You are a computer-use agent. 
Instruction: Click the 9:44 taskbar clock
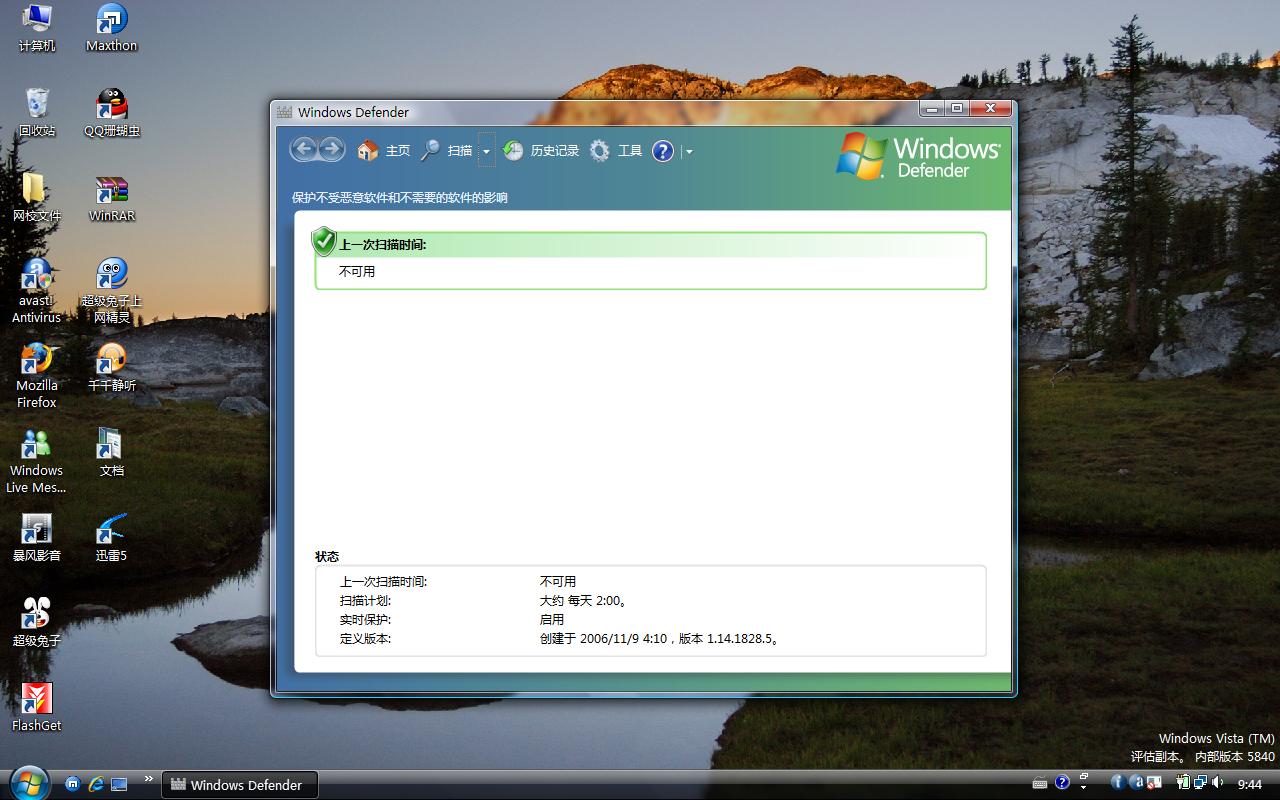tap(1250, 784)
